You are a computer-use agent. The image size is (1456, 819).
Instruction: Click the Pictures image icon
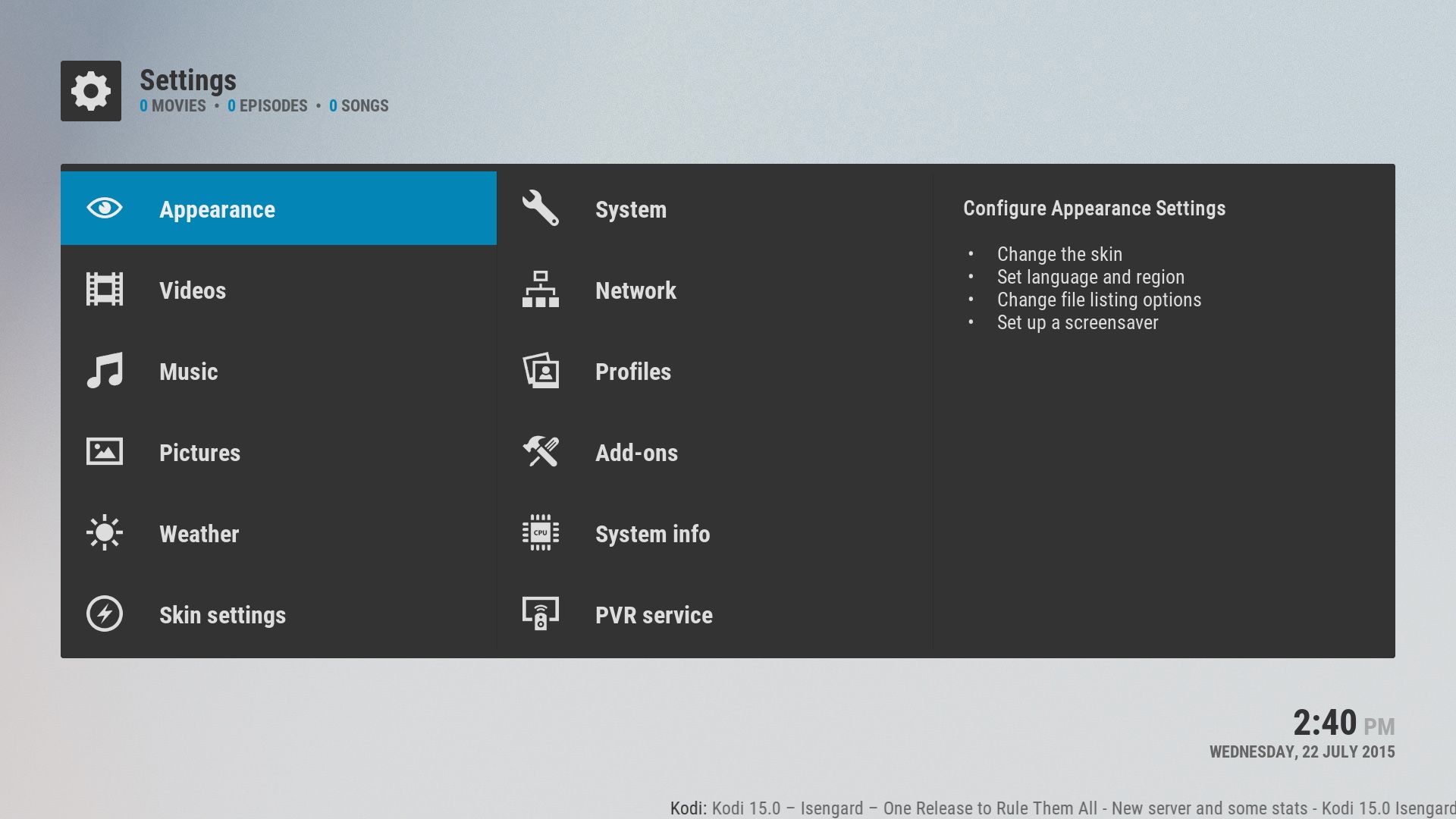pyautogui.click(x=105, y=452)
